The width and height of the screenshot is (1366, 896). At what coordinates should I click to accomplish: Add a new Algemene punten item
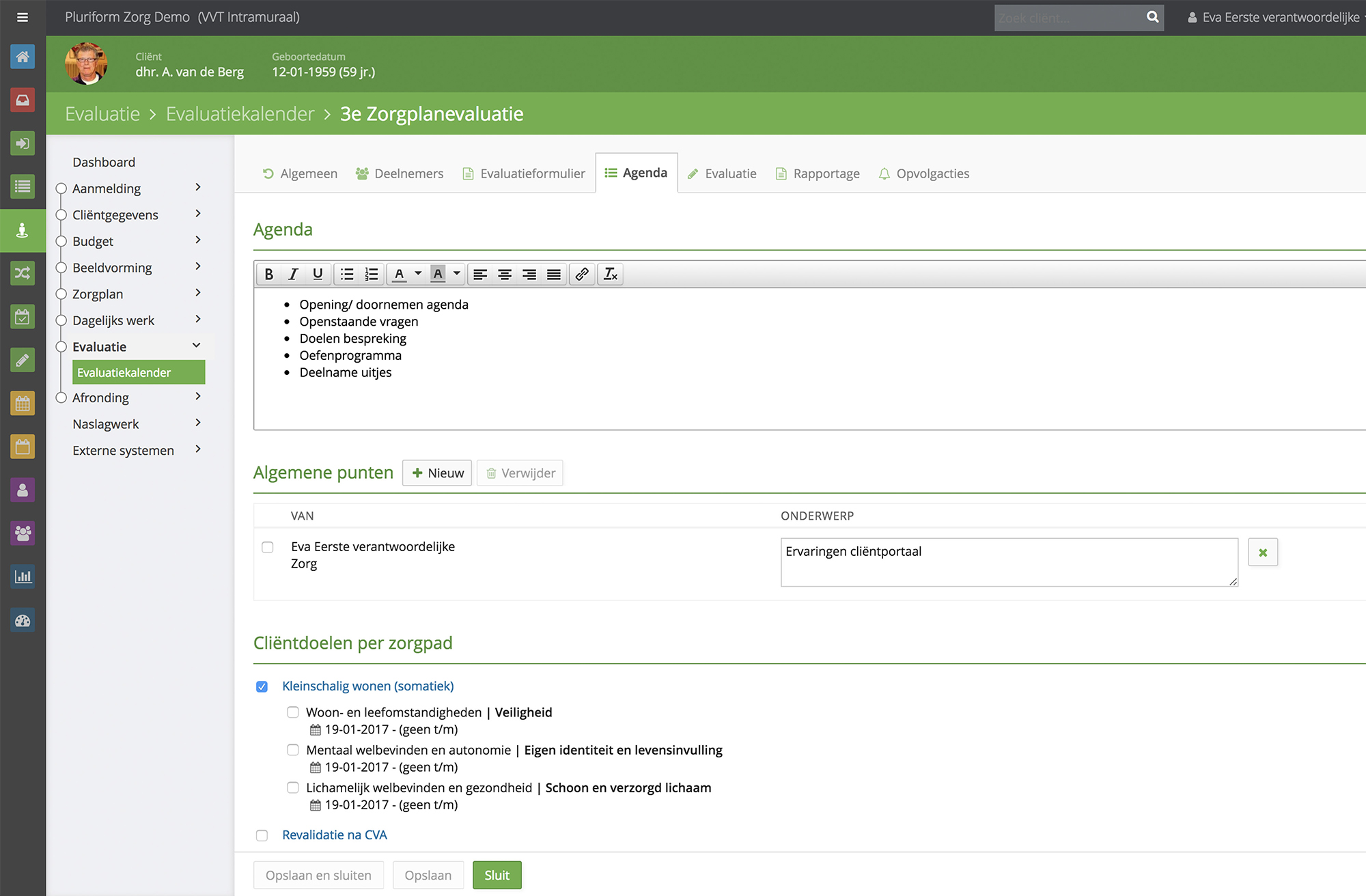click(x=437, y=473)
